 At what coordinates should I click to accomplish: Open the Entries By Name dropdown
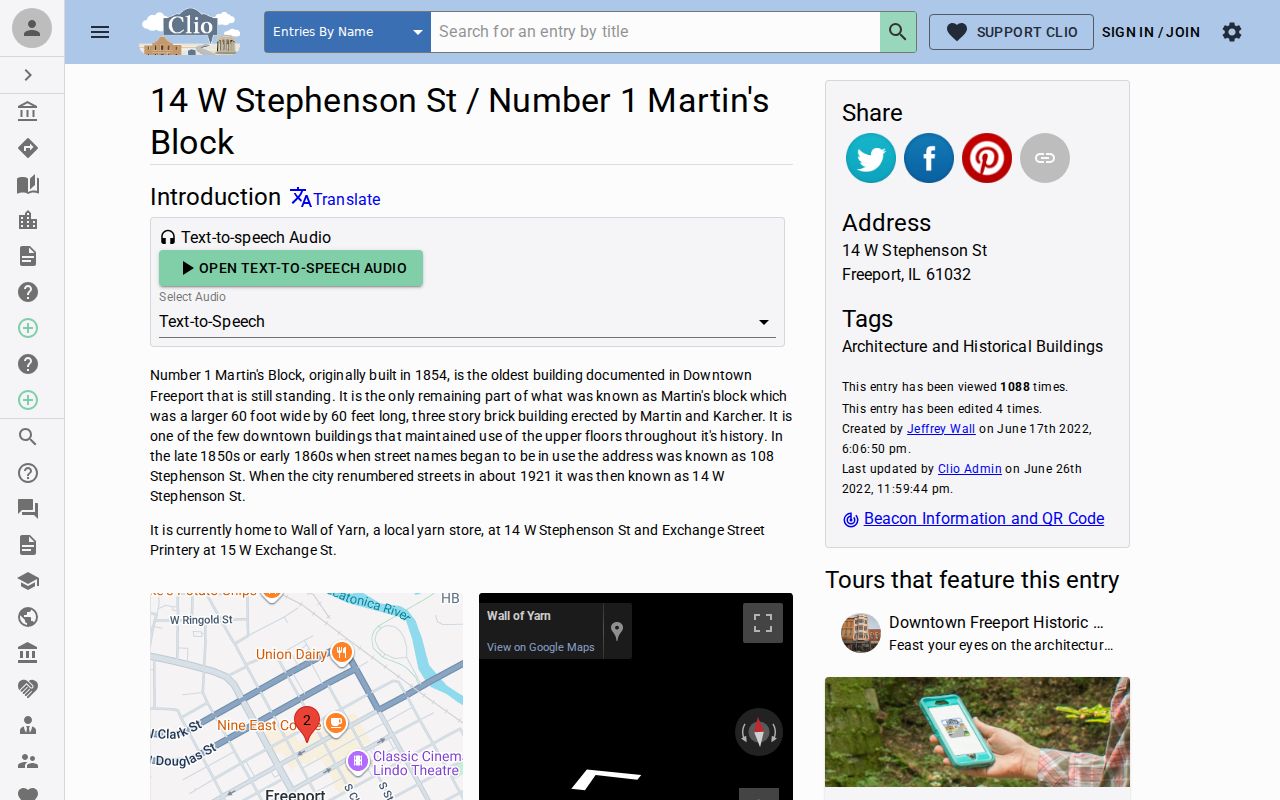347,32
